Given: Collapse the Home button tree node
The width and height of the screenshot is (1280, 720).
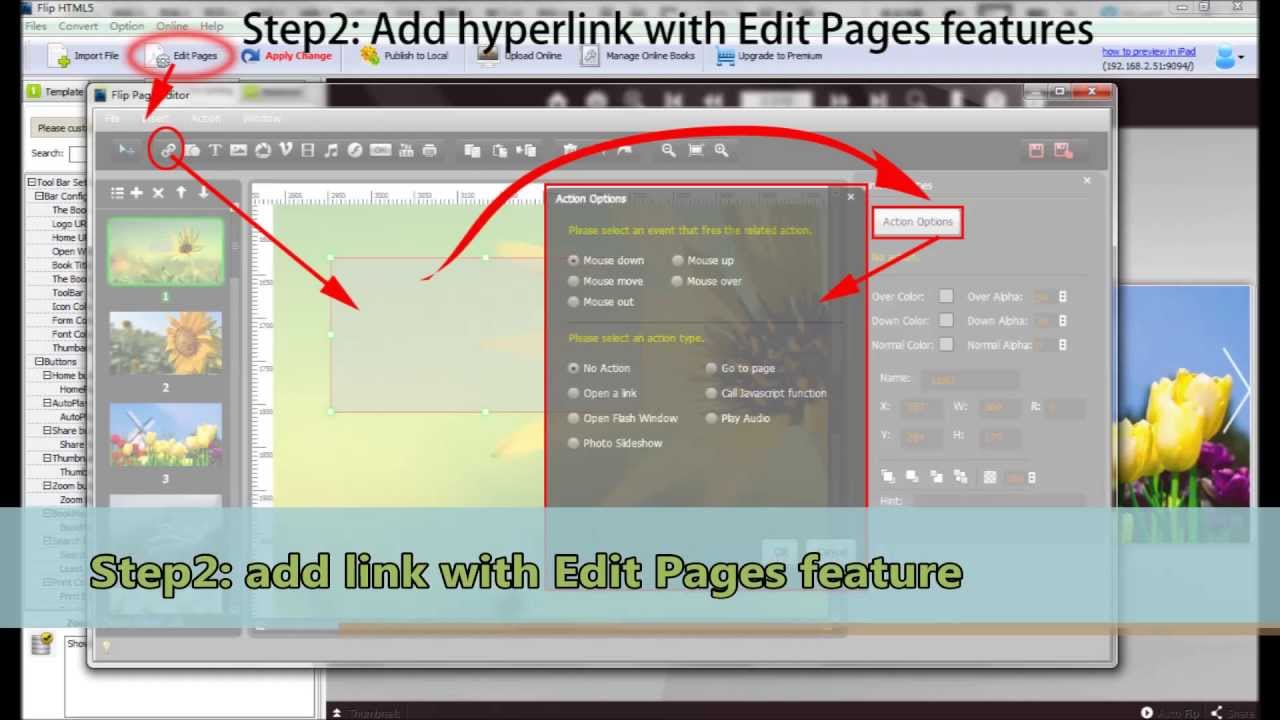Looking at the screenshot, I should pyautogui.click(x=47, y=375).
